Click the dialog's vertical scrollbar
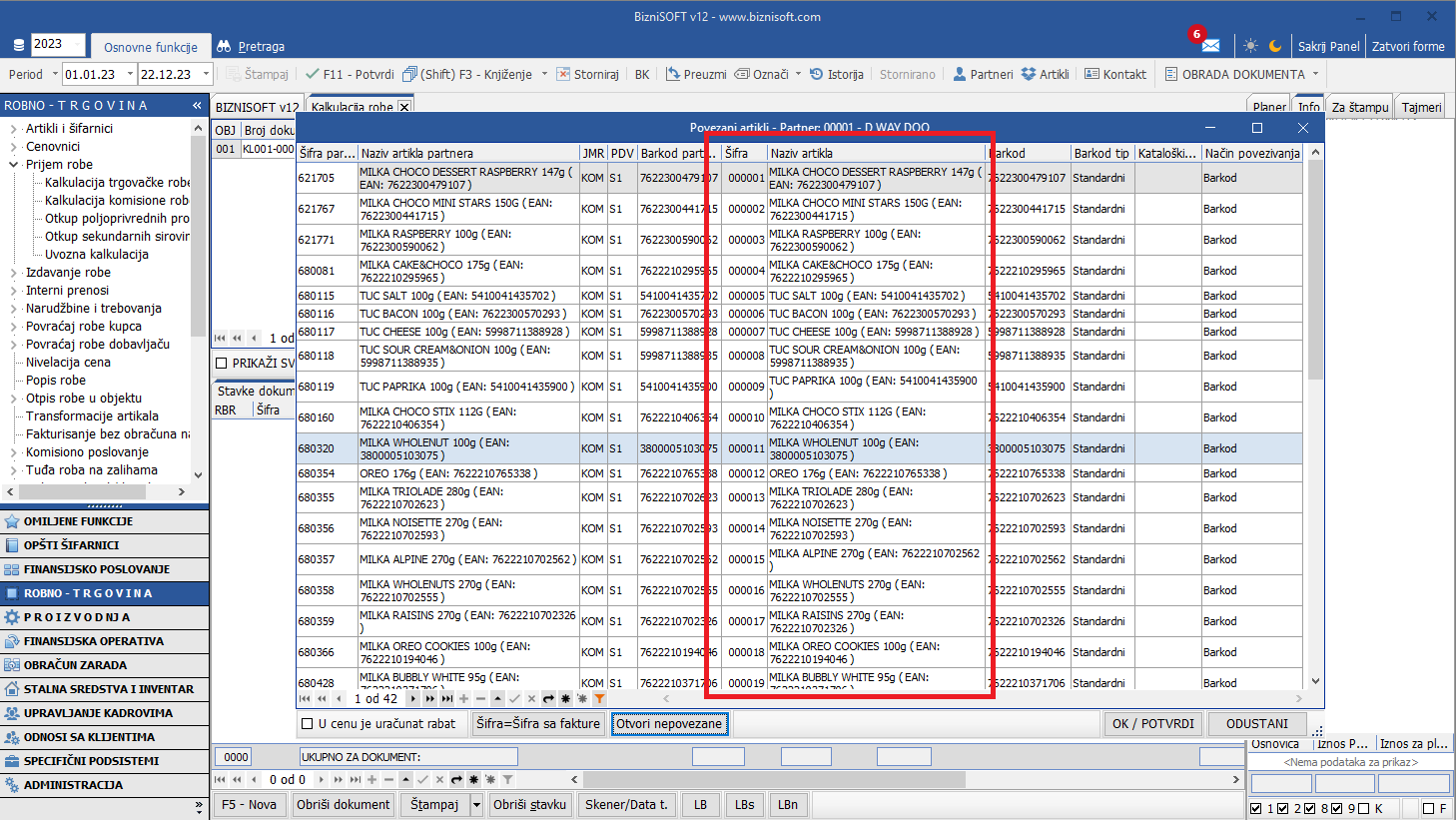Image resolution: width=1456 pixels, height=820 pixels. point(1316,419)
